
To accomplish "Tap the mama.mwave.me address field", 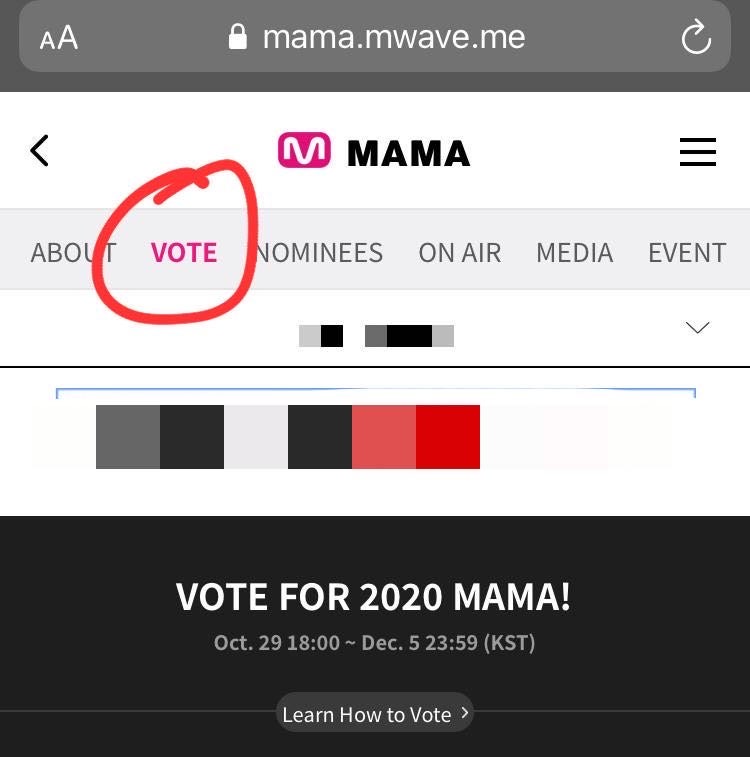I will [392, 38].
